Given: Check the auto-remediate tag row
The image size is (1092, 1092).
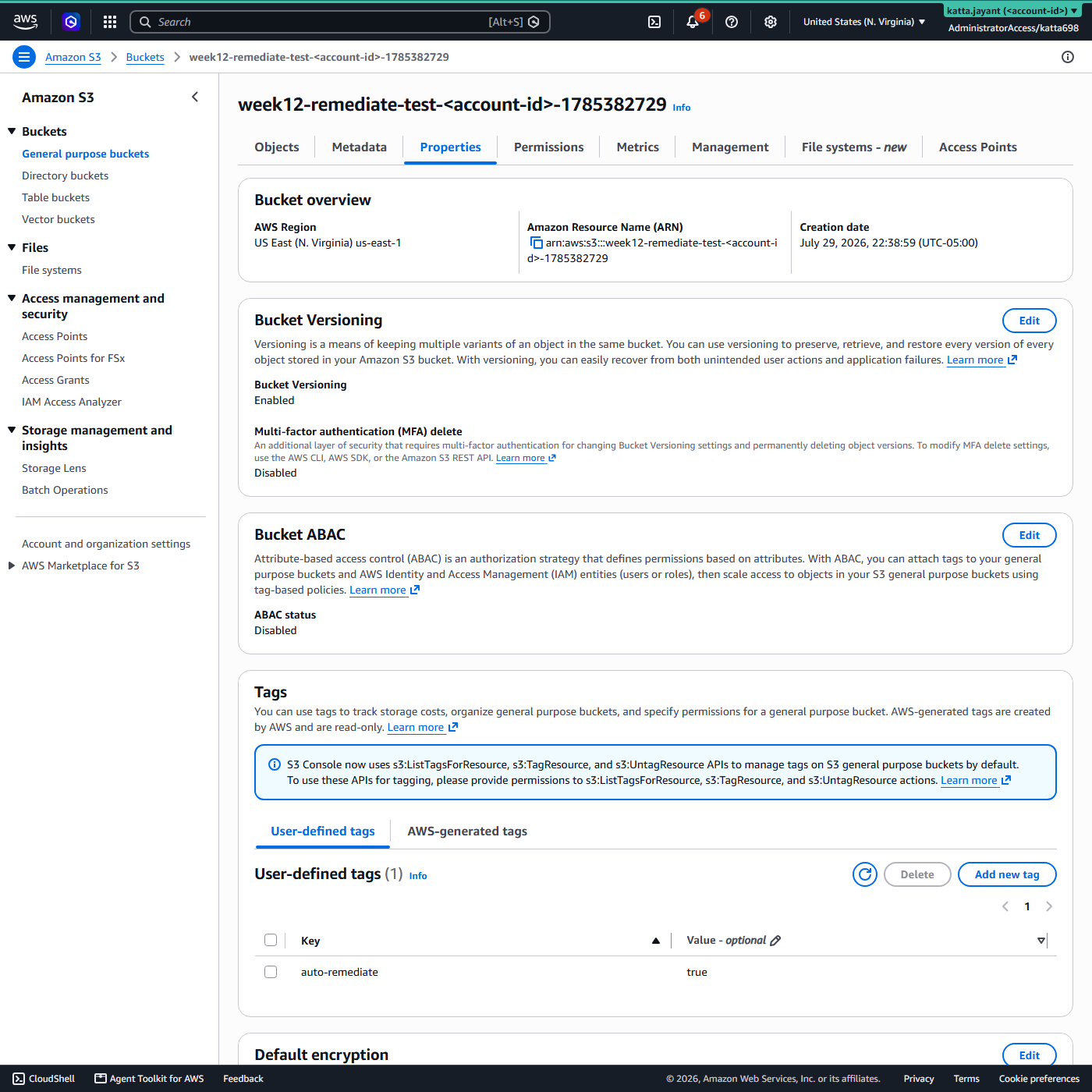Looking at the screenshot, I should click(x=271, y=972).
